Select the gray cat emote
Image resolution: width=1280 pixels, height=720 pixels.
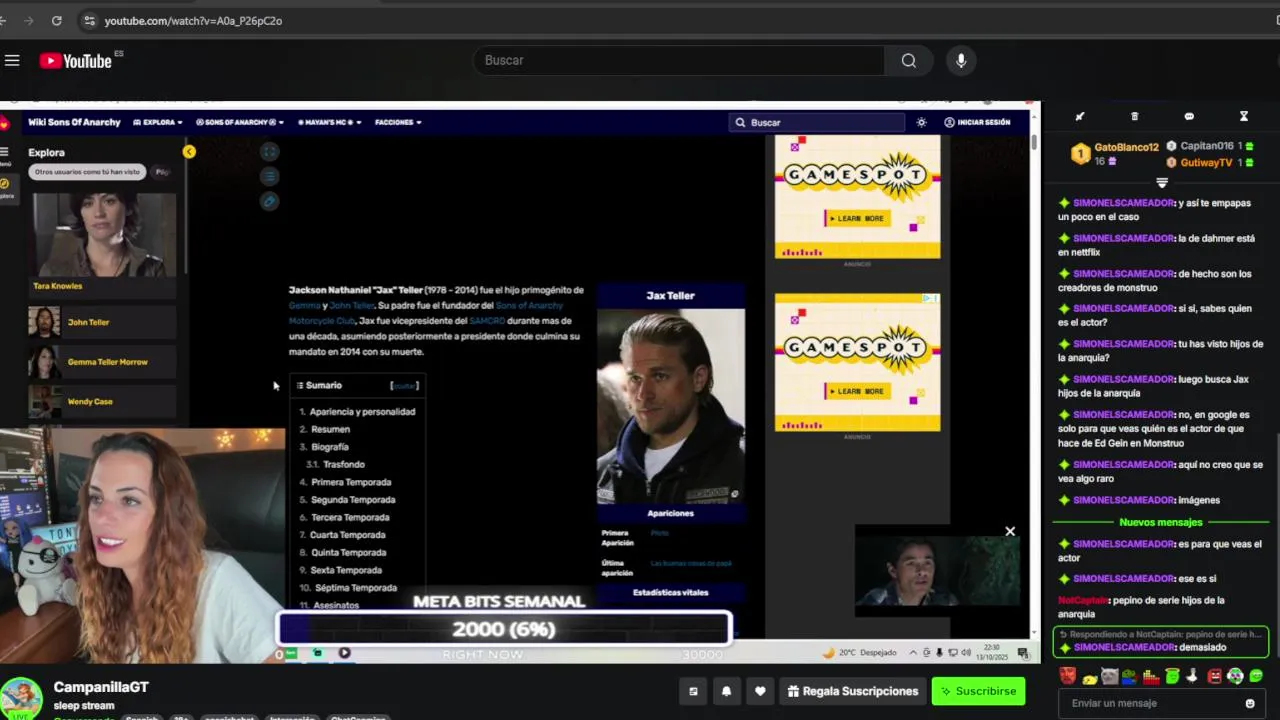pyautogui.click(x=1111, y=676)
